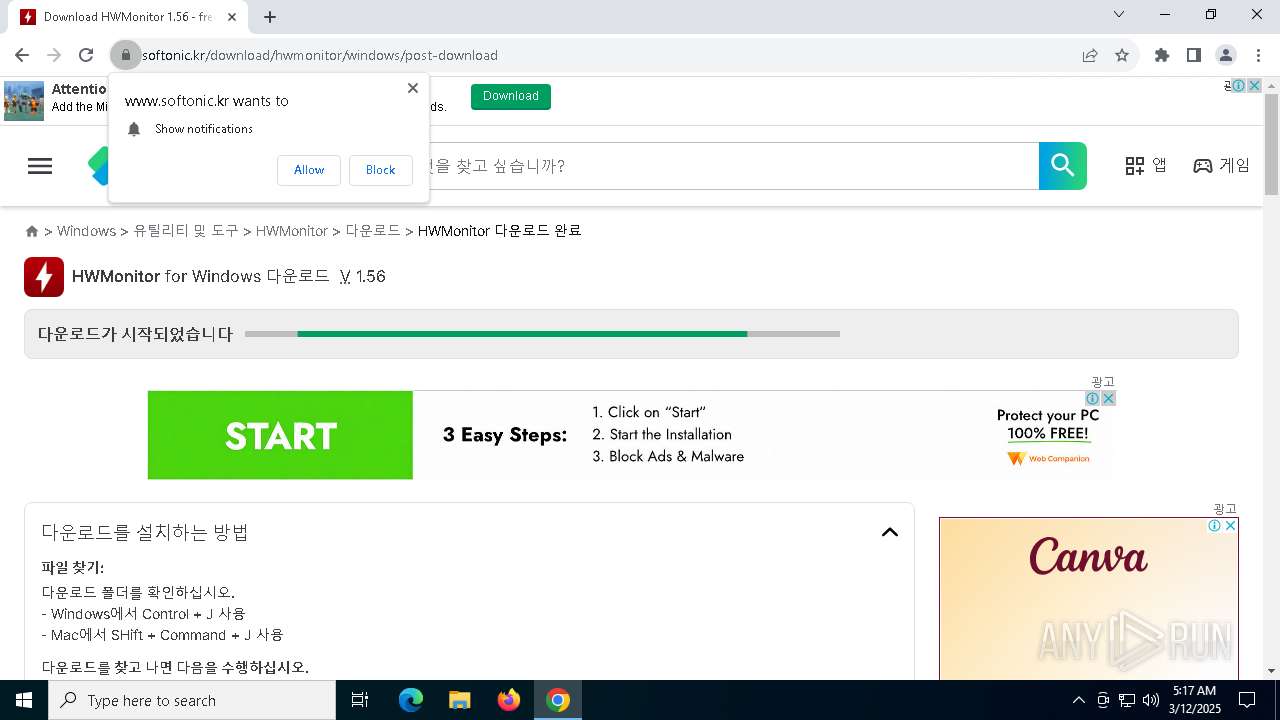Reload the page with the refresh icon
The height and width of the screenshot is (720, 1280).
click(x=86, y=55)
